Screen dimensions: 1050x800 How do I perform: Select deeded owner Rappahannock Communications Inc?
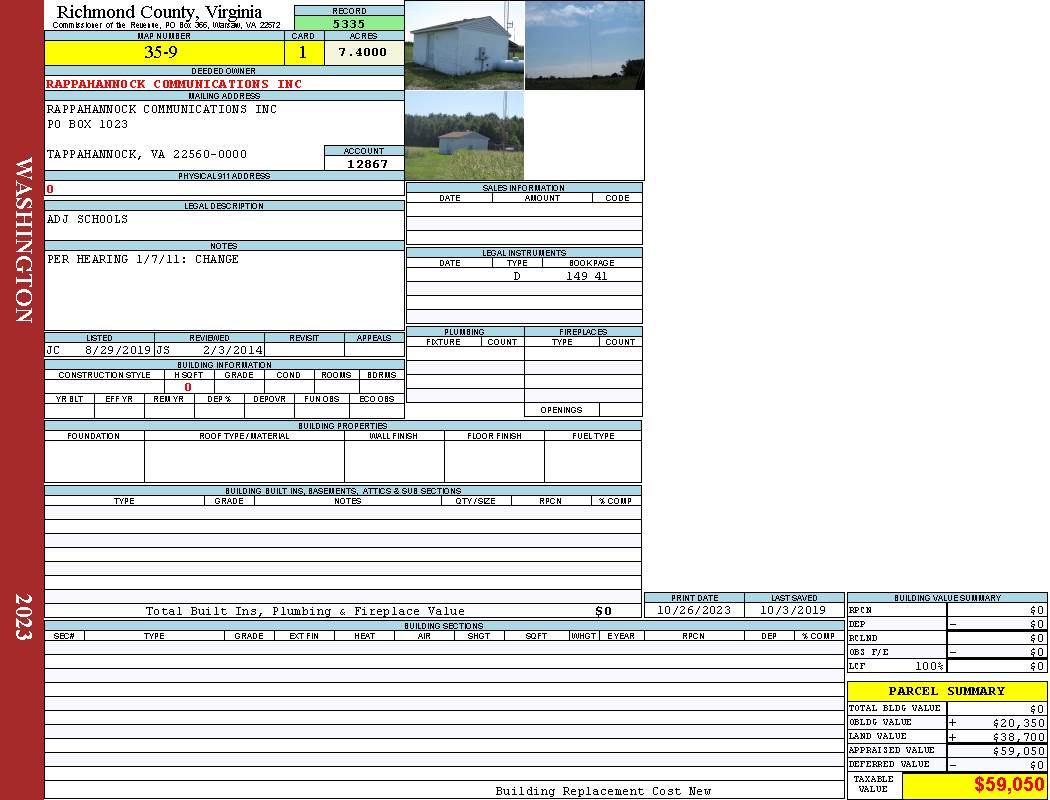(174, 84)
